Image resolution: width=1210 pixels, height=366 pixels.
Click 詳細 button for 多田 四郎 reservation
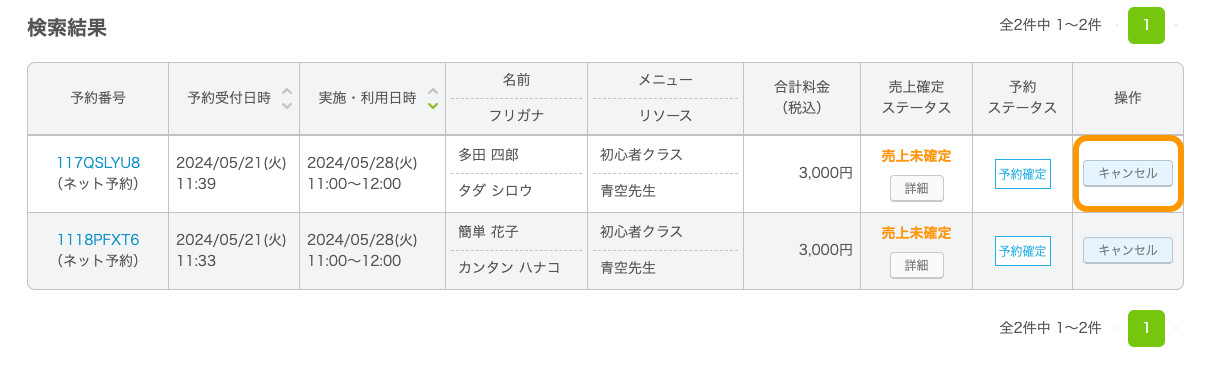(x=917, y=188)
